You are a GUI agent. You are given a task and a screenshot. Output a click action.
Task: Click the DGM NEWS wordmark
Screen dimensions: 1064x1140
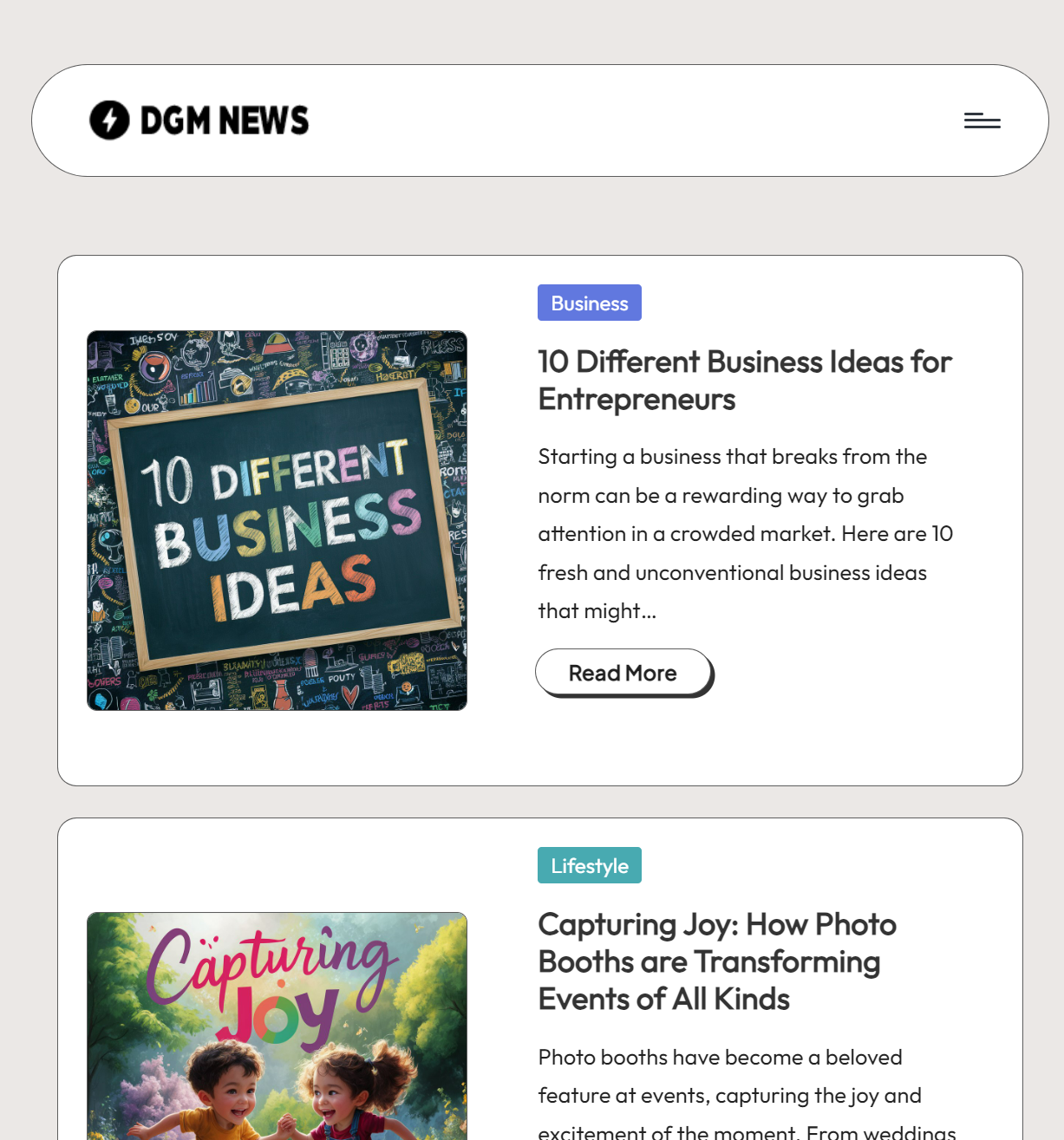coord(225,121)
